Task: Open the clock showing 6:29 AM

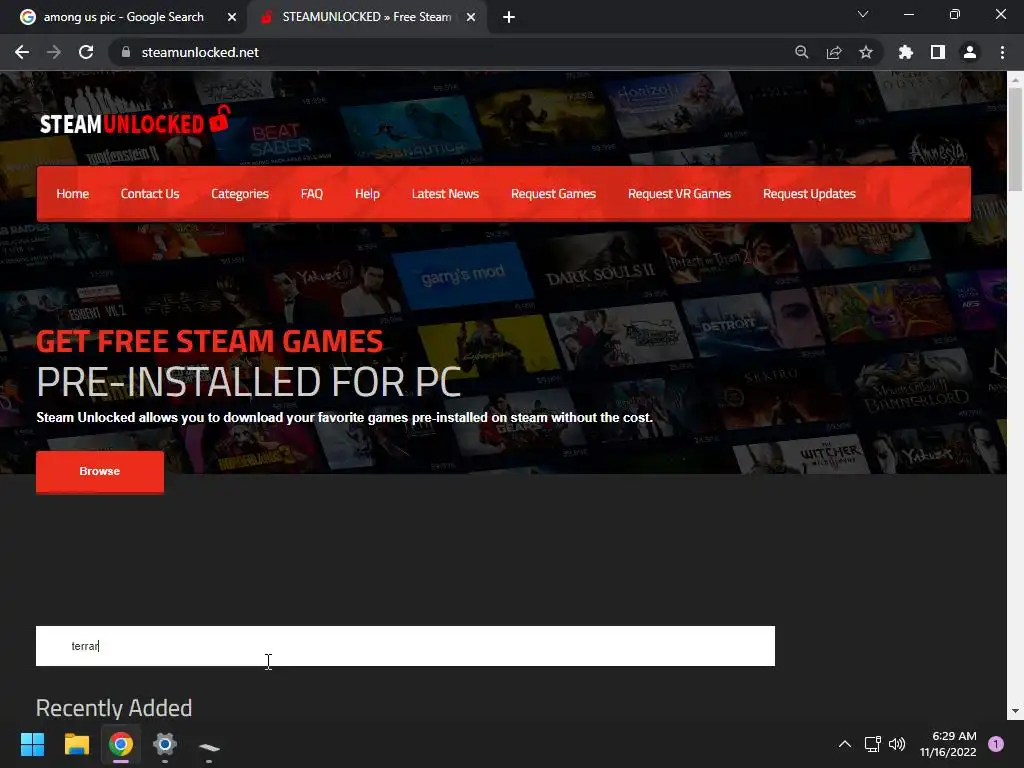Action: 948,744
